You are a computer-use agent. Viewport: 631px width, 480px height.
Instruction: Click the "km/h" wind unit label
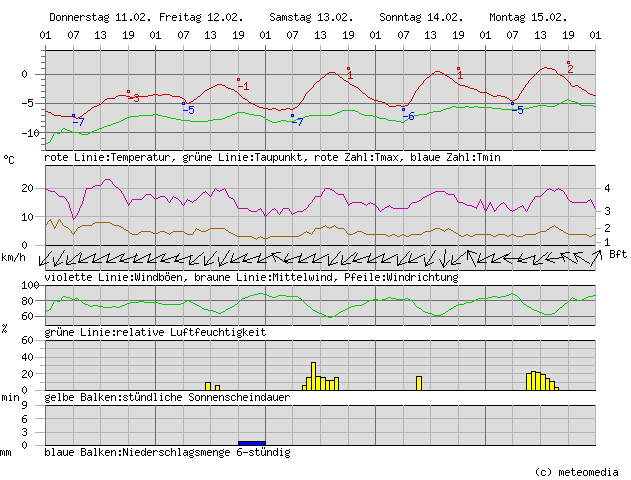point(14,258)
